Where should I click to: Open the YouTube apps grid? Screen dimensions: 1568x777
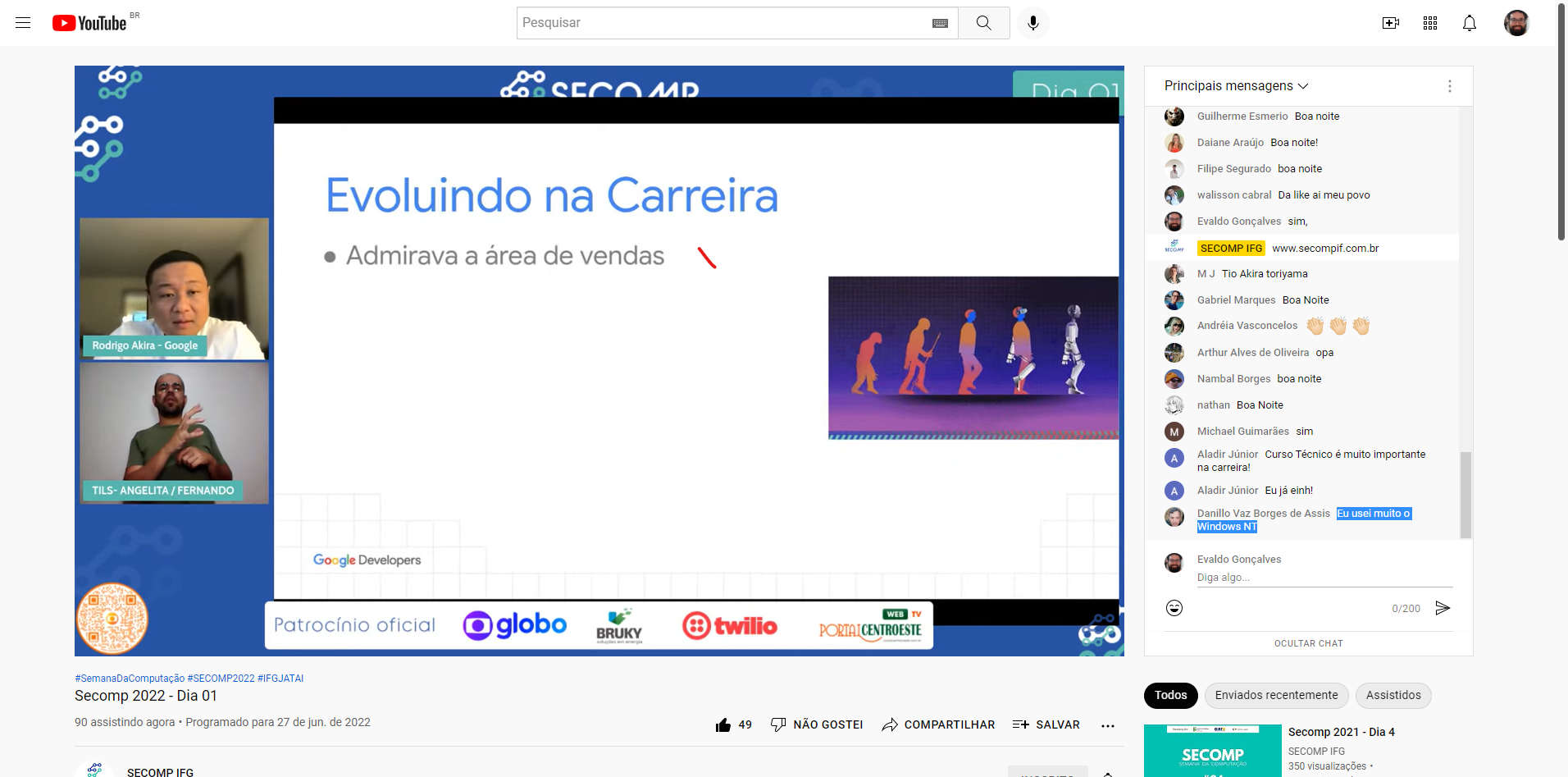(1429, 23)
